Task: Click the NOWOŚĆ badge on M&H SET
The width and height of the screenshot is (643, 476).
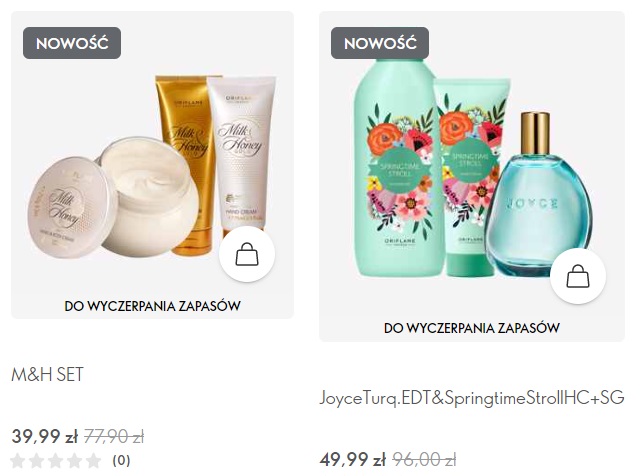Action: 72,43
